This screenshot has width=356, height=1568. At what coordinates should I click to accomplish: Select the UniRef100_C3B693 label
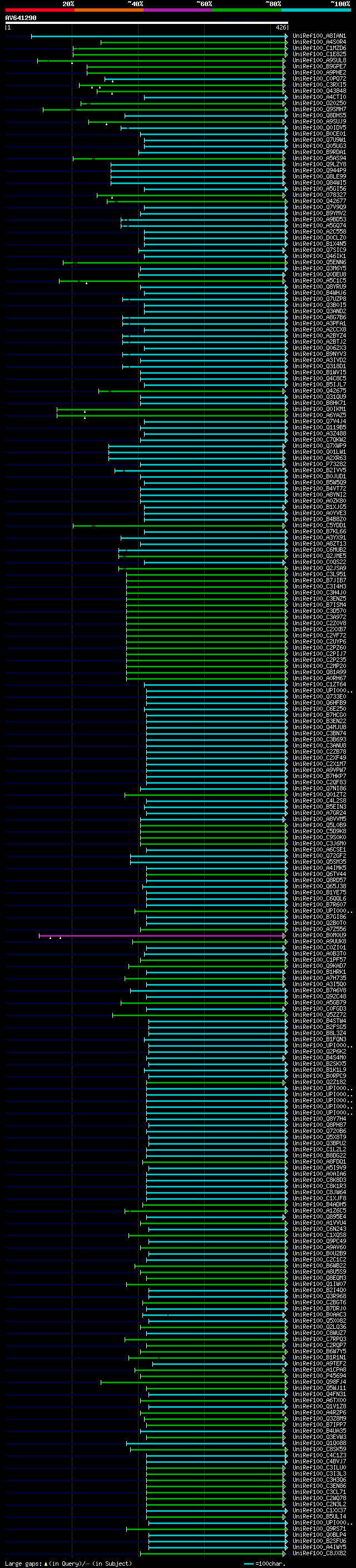click(x=319, y=739)
